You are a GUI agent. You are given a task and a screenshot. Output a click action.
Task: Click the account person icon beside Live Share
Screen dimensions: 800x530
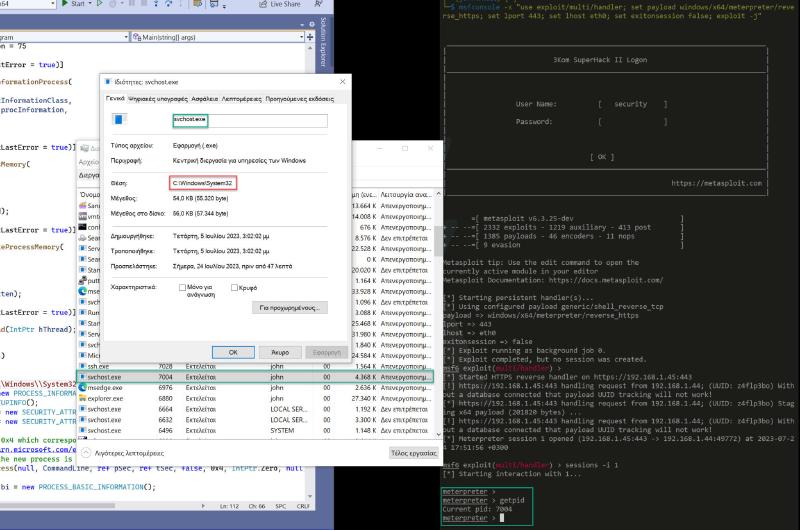click(x=319, y=4)
